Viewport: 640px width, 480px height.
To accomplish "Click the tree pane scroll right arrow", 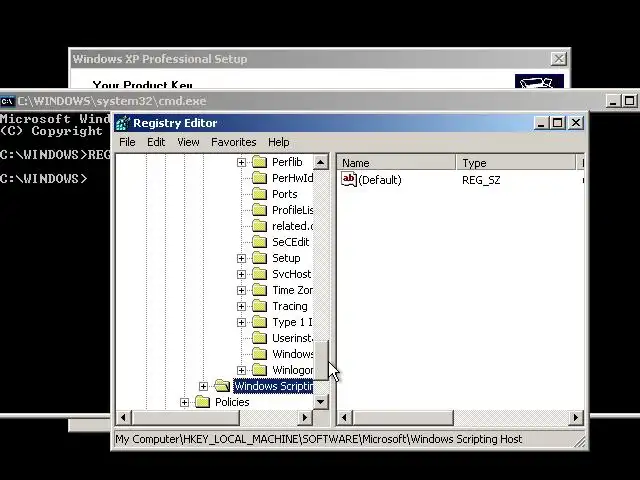I will (x=305, y=417).
